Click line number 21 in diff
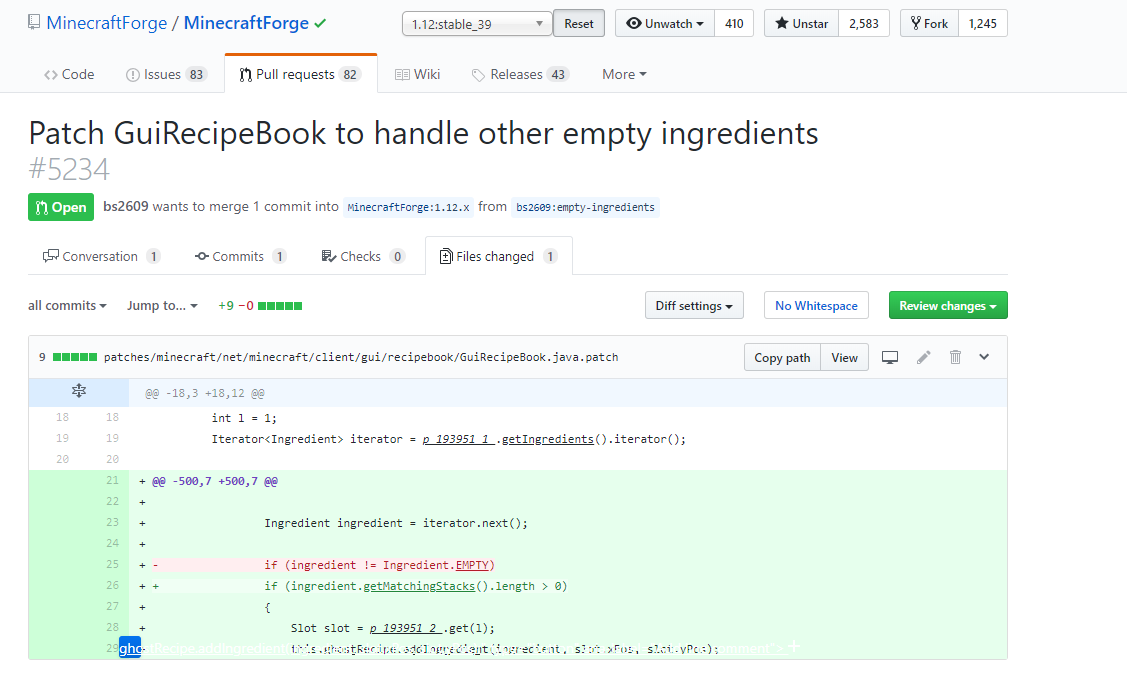The width and height of the screenshot is (1127, 679). coord(112,481)
